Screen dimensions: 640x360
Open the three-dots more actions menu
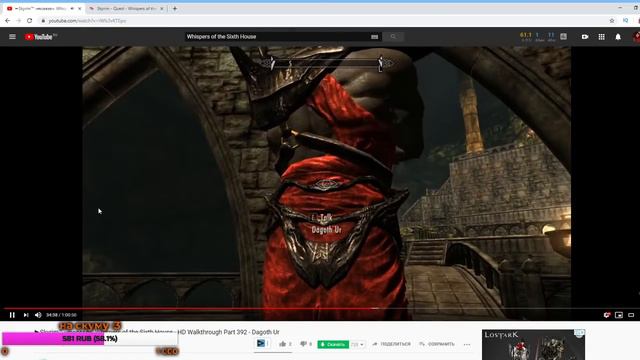[x=467, y=344]
